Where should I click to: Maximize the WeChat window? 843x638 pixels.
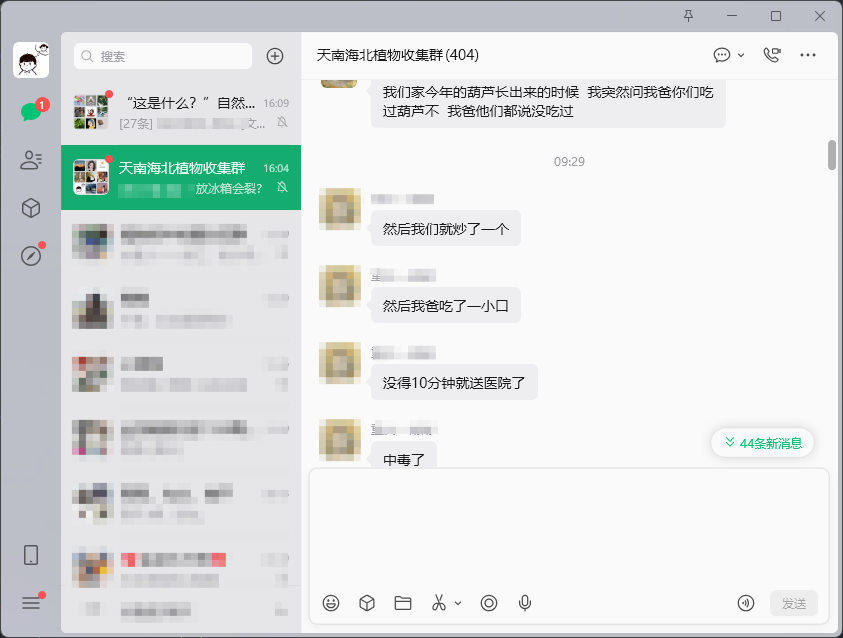tap(776, 16)
